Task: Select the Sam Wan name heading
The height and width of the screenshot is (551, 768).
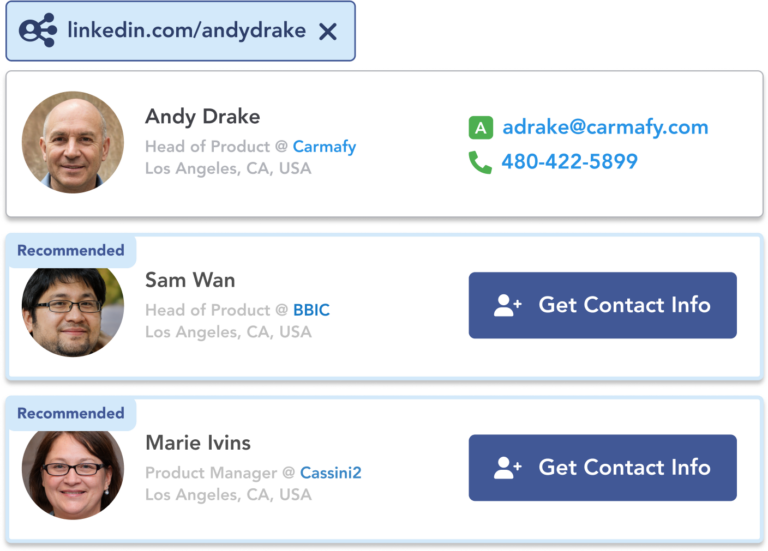Action: (x=190, y=280)
